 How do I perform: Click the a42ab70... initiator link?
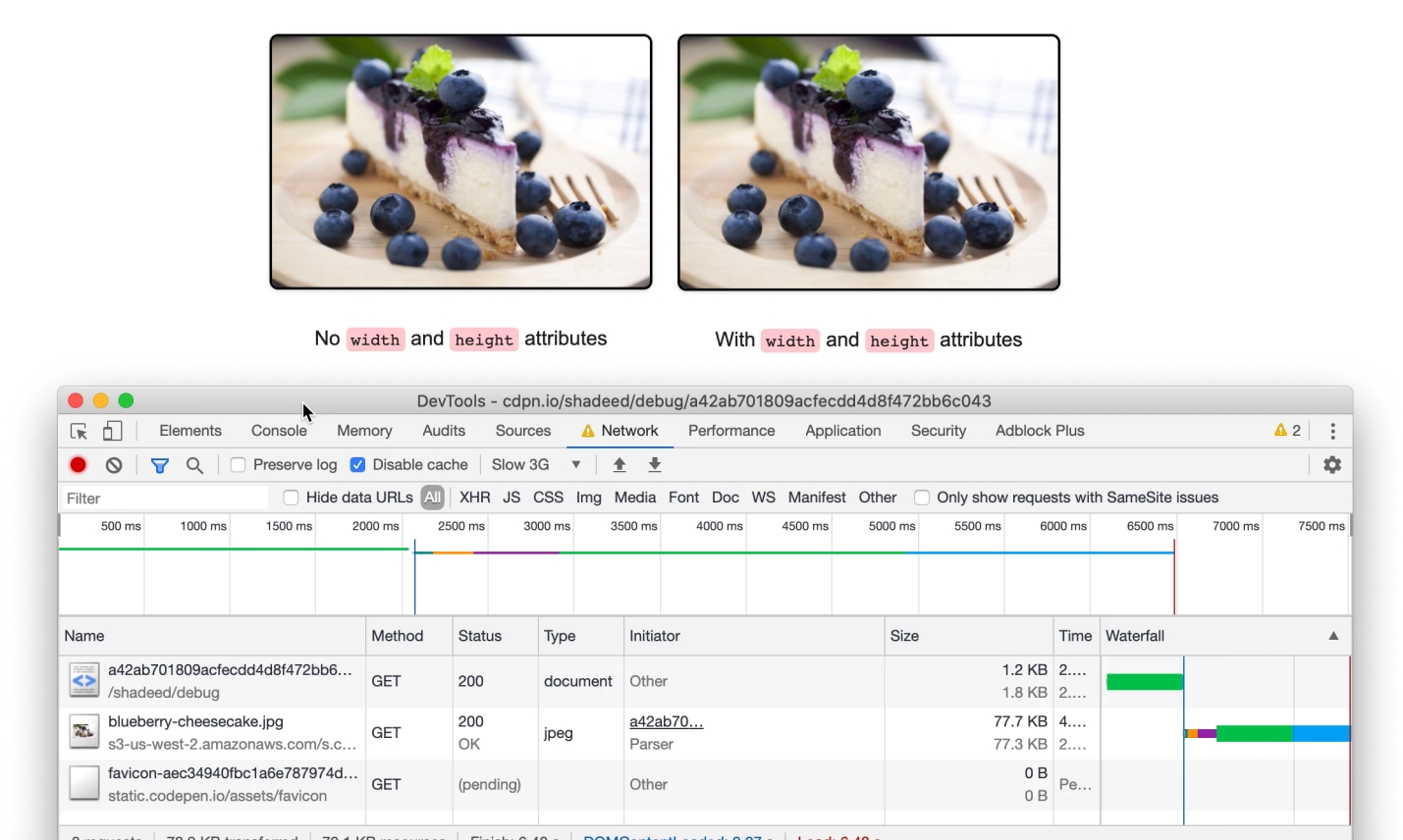pyautogui.click(x=666, y=722)
